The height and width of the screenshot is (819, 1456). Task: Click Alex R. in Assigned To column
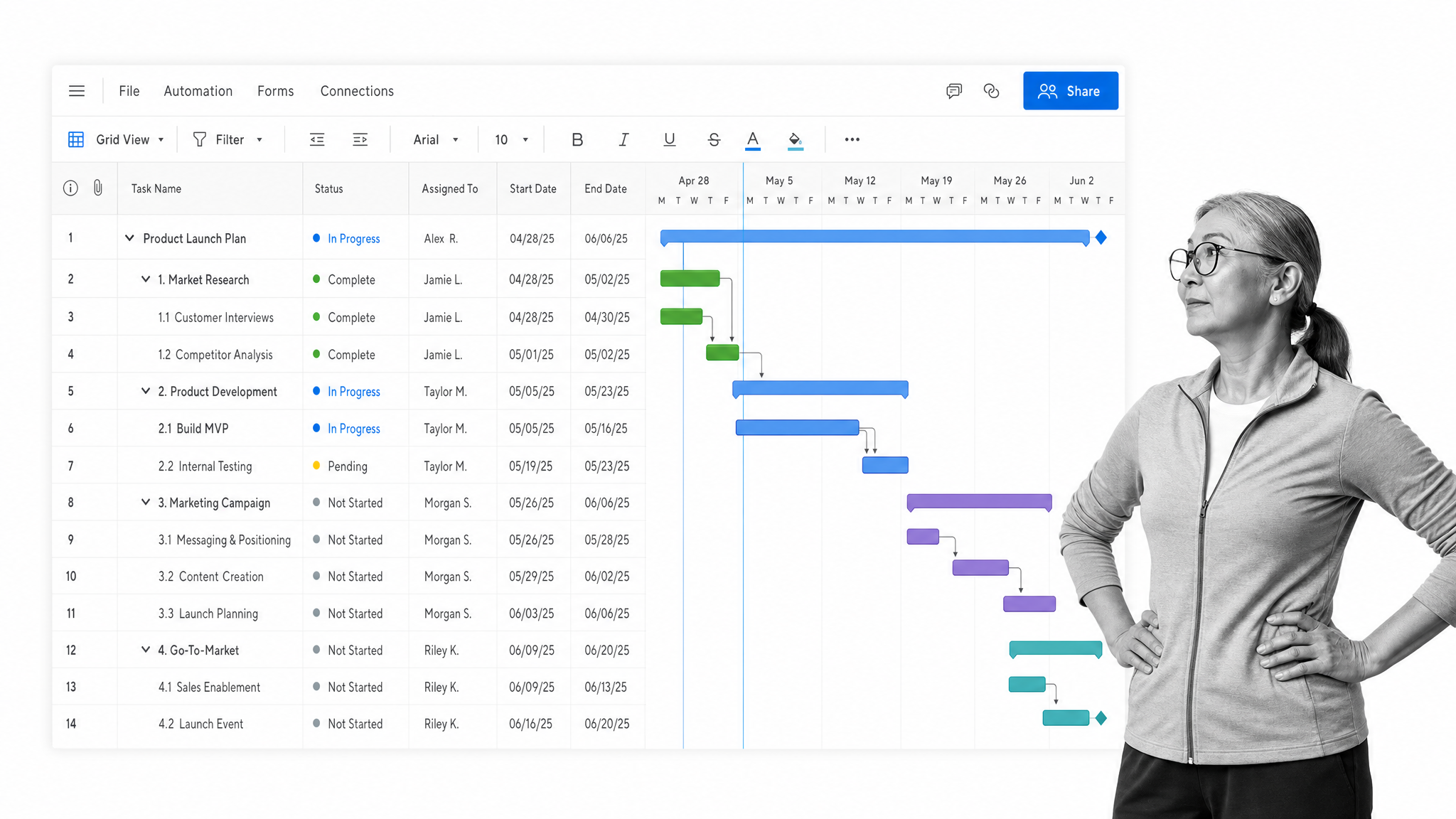pos(441,239)
